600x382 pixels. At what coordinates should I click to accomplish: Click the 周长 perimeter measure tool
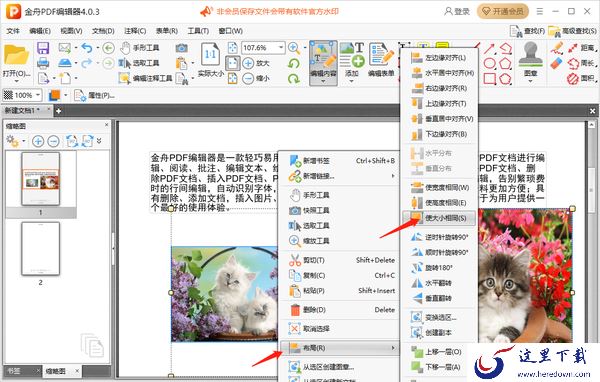(x=582, y=63)
